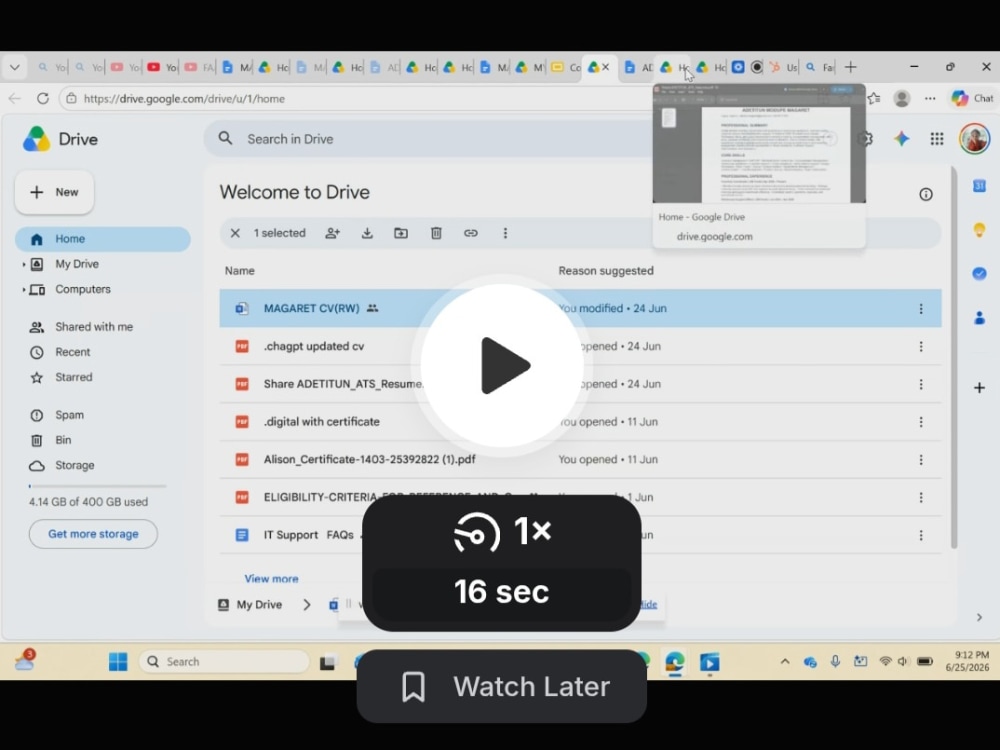Select the .chagpt updated cv file

coord(580,346)
